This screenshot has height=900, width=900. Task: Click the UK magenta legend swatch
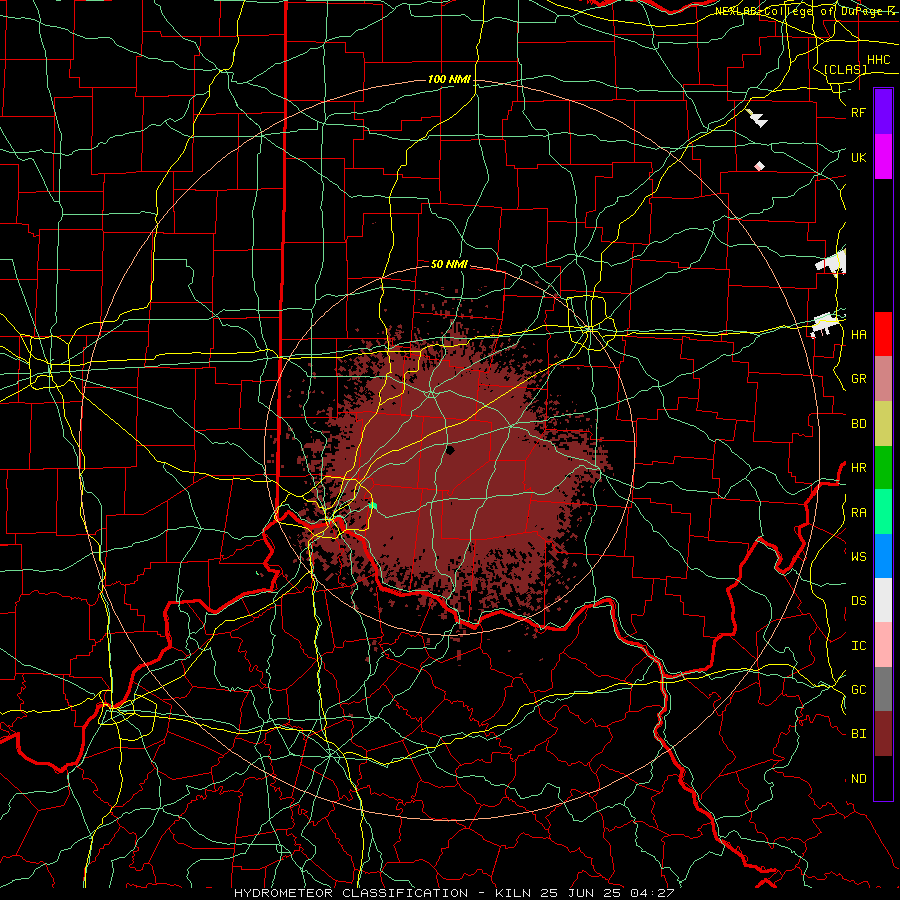click(883, 157)
